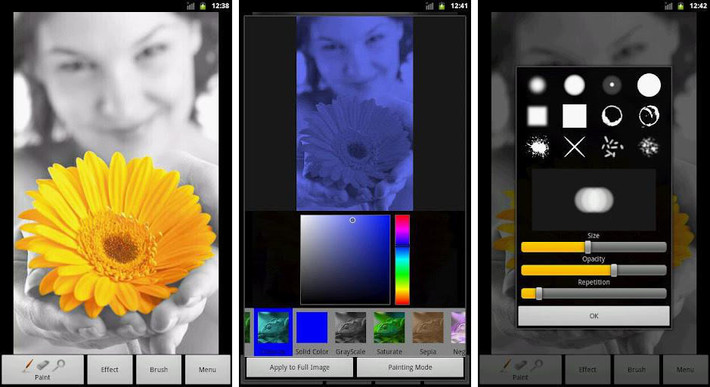Select the thick rough ring brush shape

point(612,116)
